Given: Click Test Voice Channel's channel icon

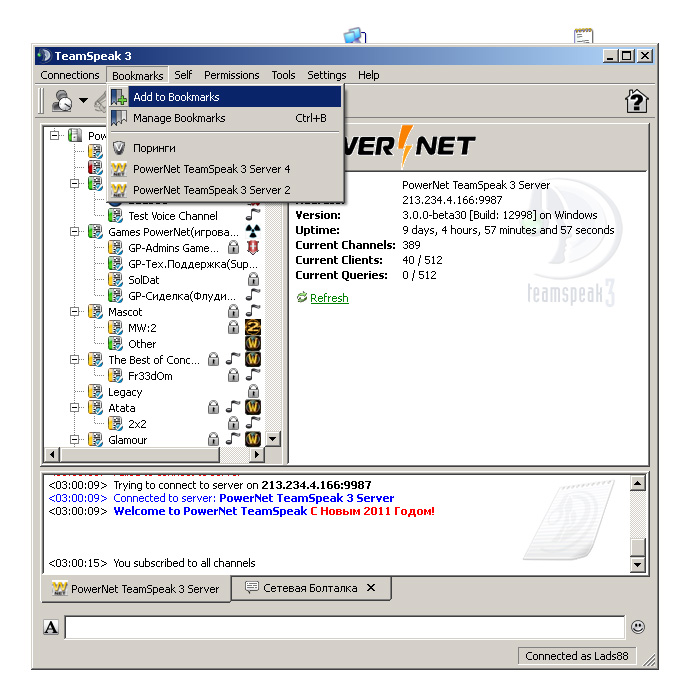Looking at the screenshot, I should (x=115, y=216).
